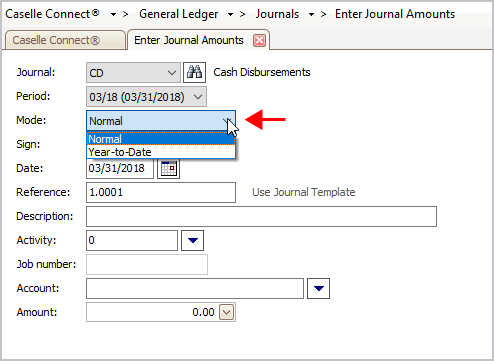Click the Account input field

click(x=195, y=288)
